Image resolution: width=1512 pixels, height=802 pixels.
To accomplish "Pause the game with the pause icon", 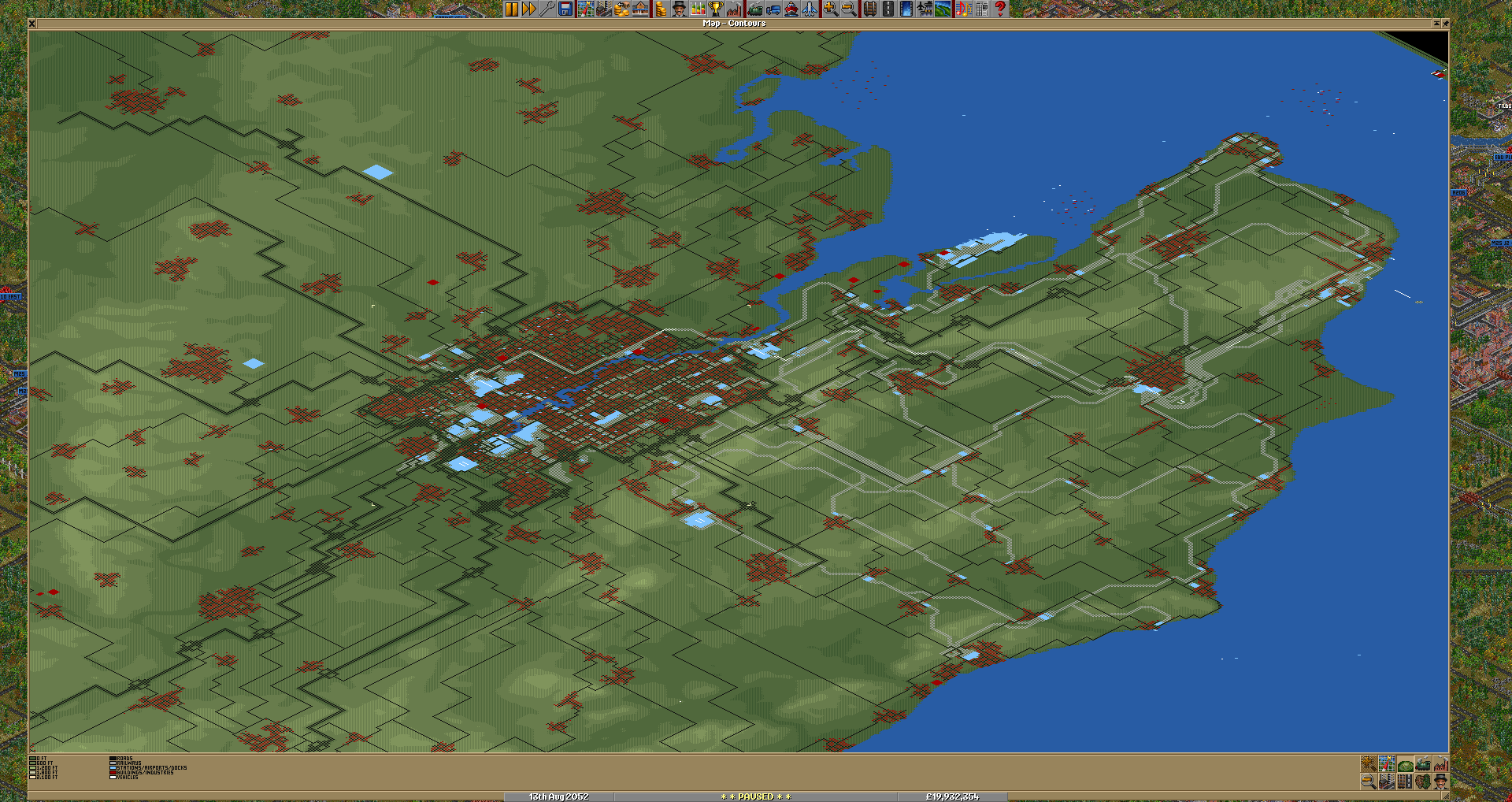I will (x=513, y=9).
